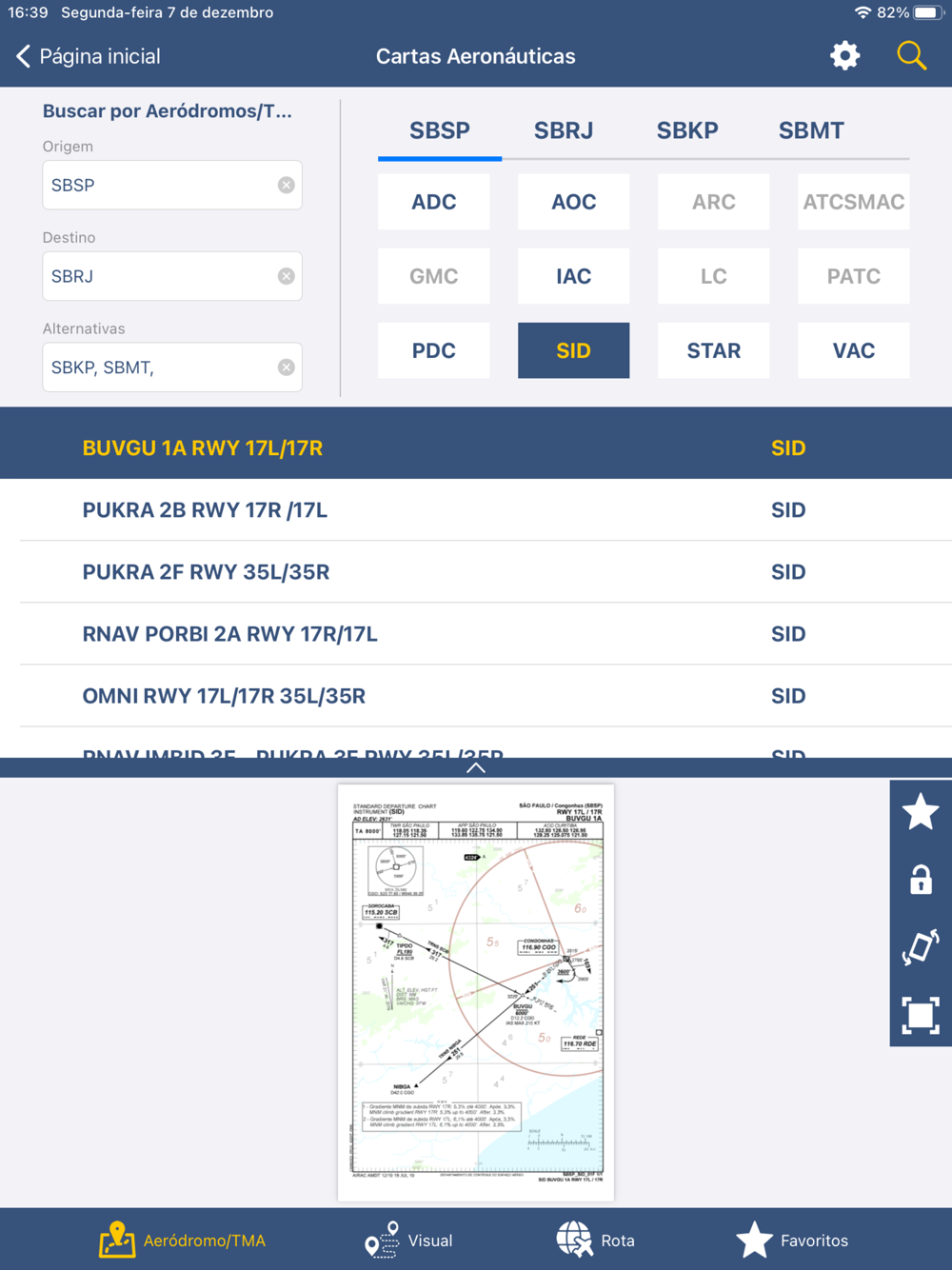Select SID chart type
Viewport: 952px width, 1270px height.
[x=574, y=350]
